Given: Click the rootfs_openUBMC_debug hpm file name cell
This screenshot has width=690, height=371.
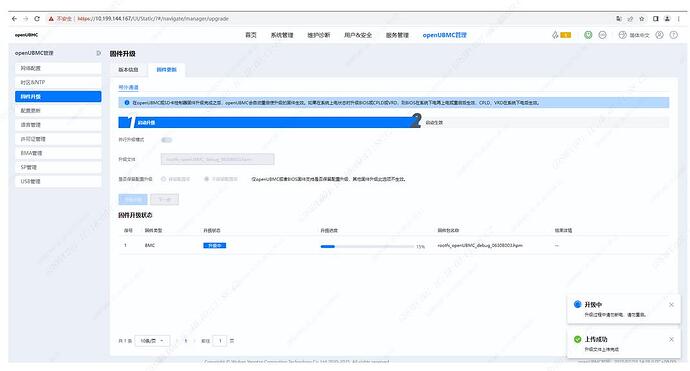Looking at the screenshot, I should pyautogui.click(x=480, y=246).
